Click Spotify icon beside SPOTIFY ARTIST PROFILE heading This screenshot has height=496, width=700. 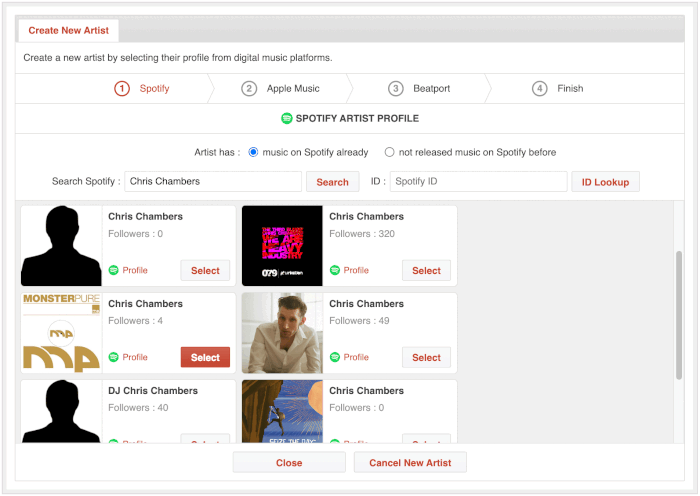(287, 118)
